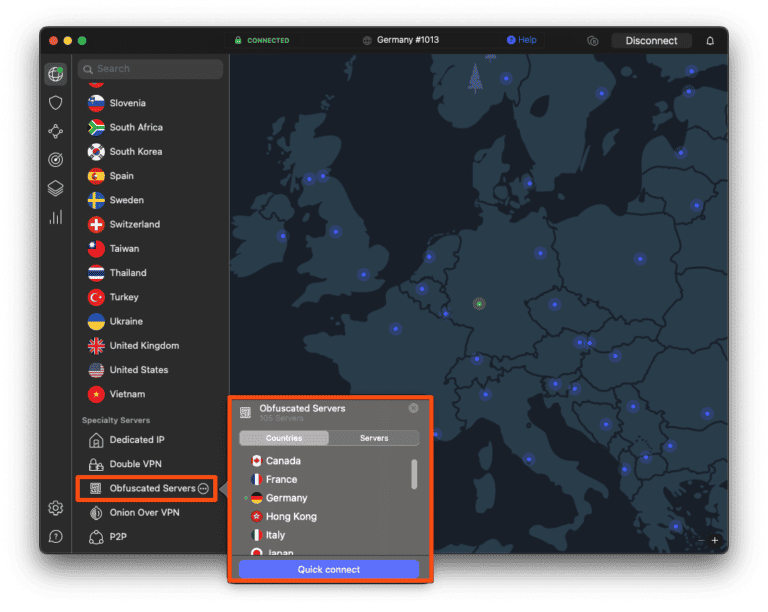Viewport: 768px width, 612px height.
Task: Open the Threat Protection shield icon
Action: 56,103
